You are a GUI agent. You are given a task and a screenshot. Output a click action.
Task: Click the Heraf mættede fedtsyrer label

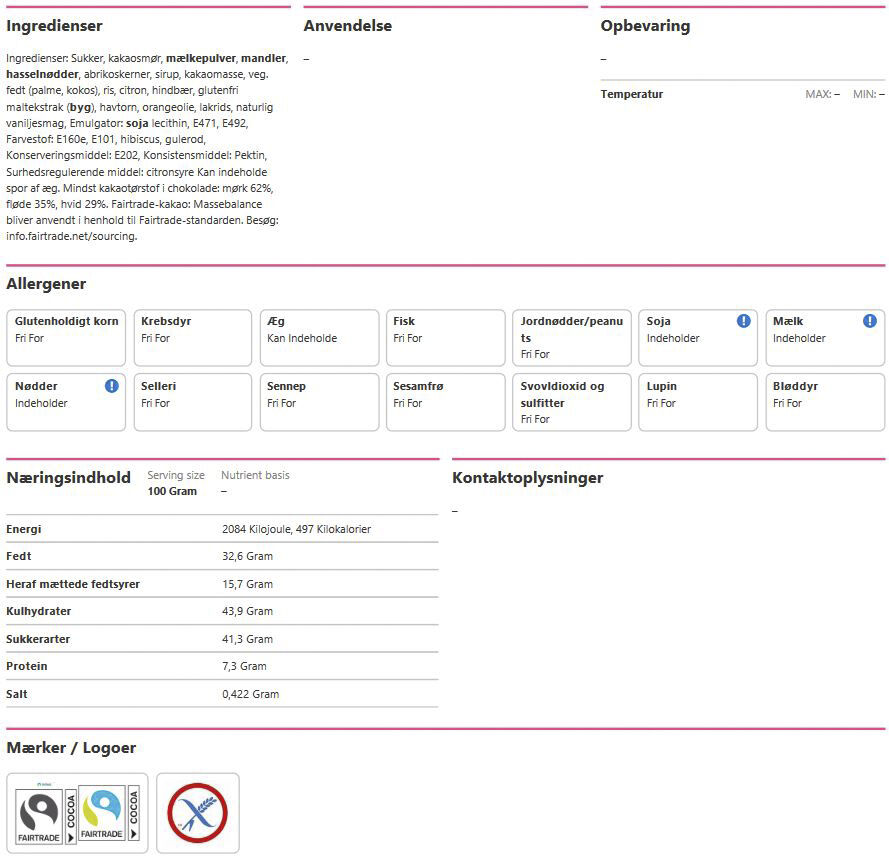[73, 584]
